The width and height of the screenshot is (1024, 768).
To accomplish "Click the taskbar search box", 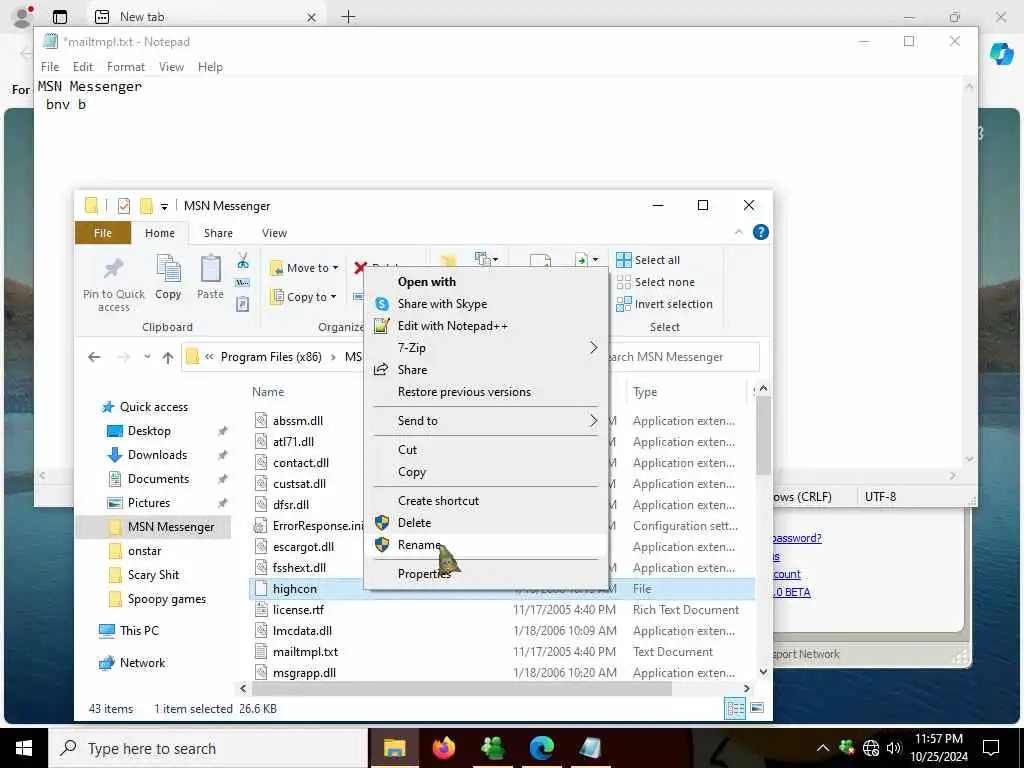I will click(208, 748).
